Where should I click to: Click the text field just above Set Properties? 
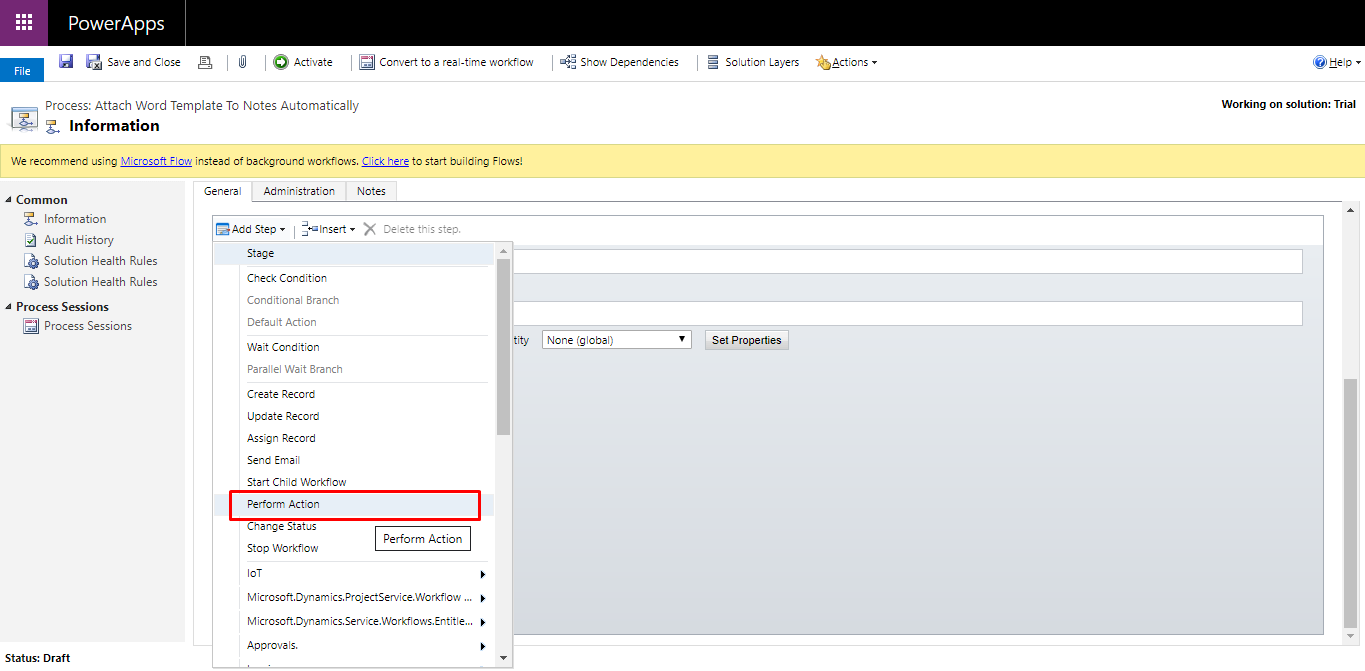point(908,313)
